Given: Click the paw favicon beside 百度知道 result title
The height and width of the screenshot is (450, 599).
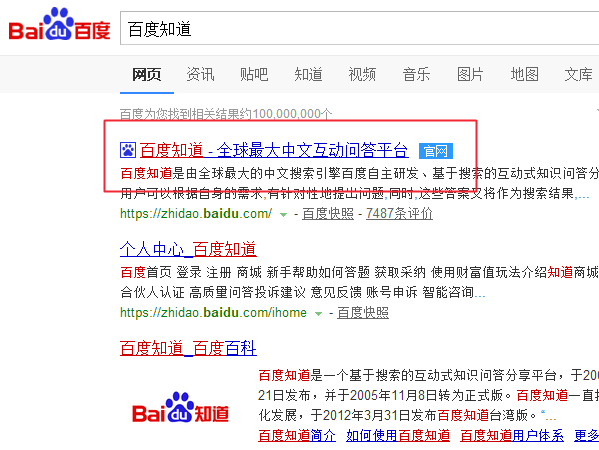Looking at the screenshot, I should point(128,150).
